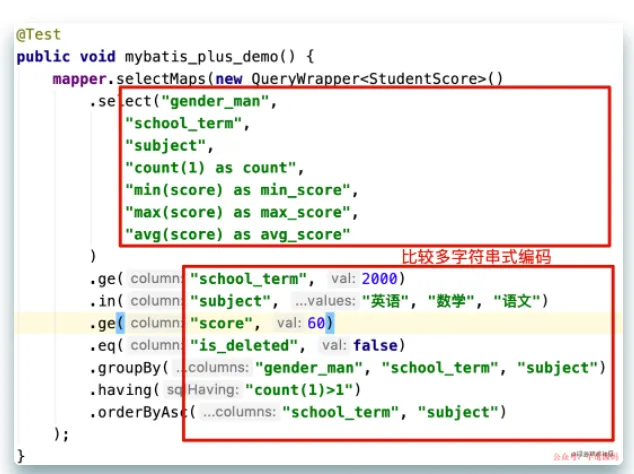Image resolution: width=634 pixels, height=474 pixels.
Task: Click the "score" column string
Action: pos(221,324)
